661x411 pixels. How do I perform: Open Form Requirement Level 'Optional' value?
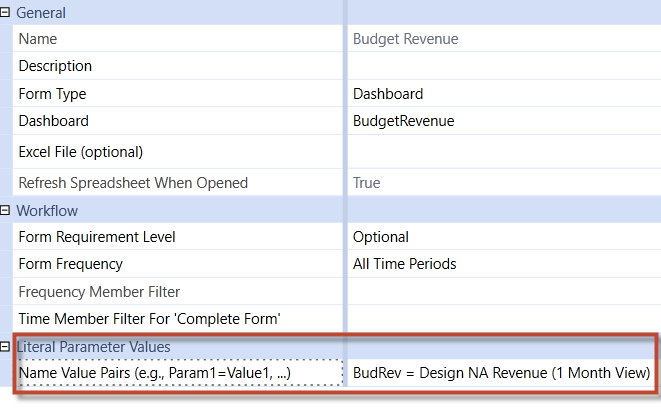[x=500, y=237]
